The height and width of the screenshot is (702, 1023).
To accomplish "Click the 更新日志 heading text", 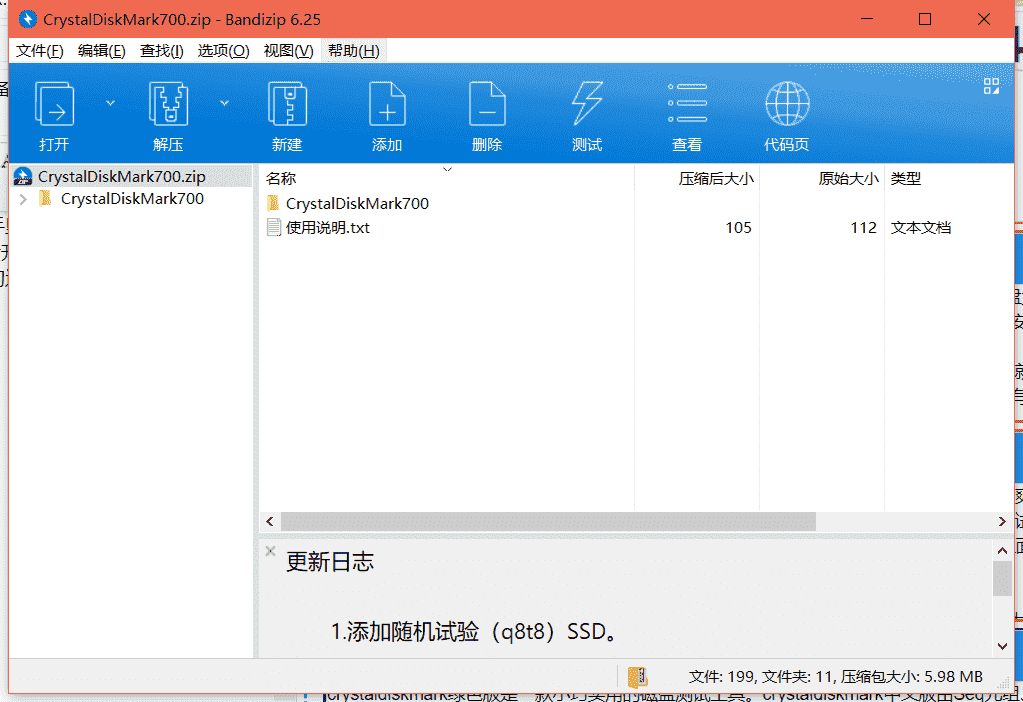I will pyautogui.click(x=329, y=562).
